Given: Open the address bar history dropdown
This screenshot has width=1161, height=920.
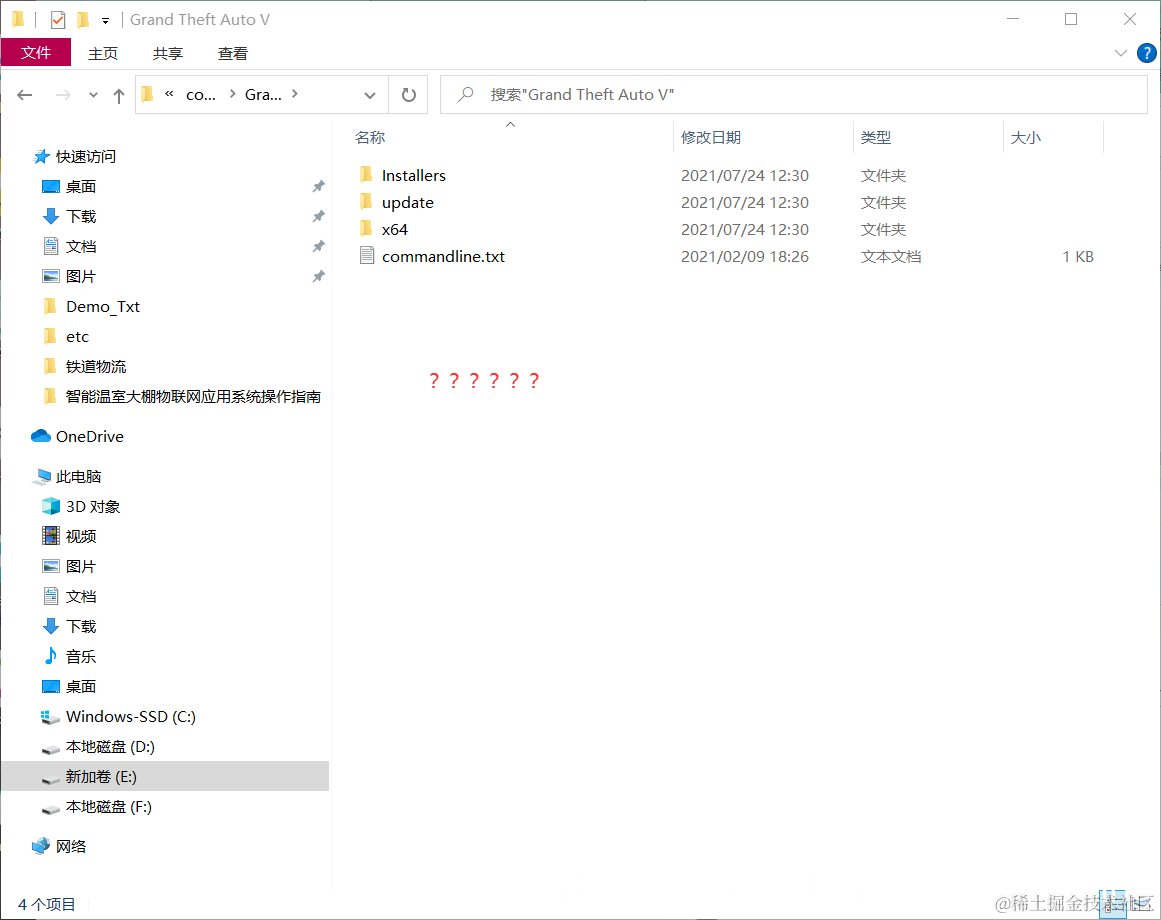Looking at the screenshot, I should click(x=370, y=95).
